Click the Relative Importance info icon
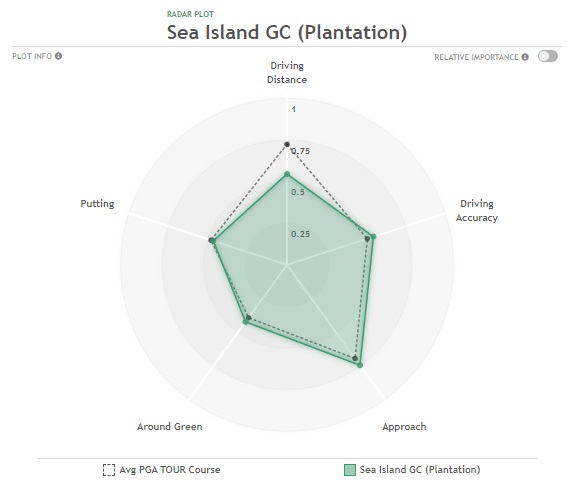This screenshot has height=494, width=587. coord(525,57)
